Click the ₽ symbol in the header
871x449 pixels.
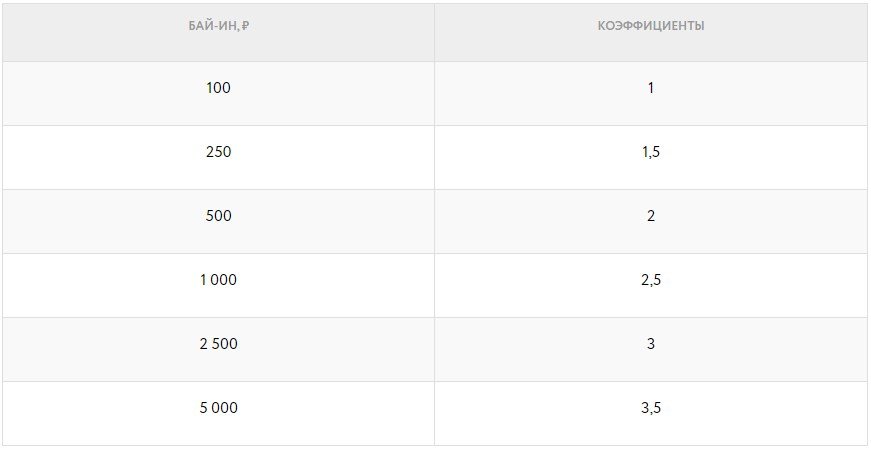point(245,27)
